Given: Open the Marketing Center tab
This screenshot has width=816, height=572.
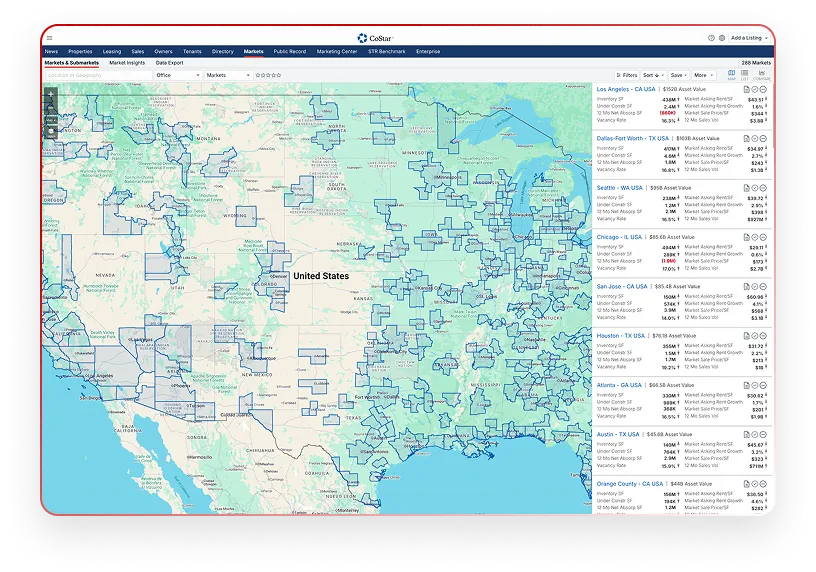Looking at the screenshot, I should coord(337,52).
